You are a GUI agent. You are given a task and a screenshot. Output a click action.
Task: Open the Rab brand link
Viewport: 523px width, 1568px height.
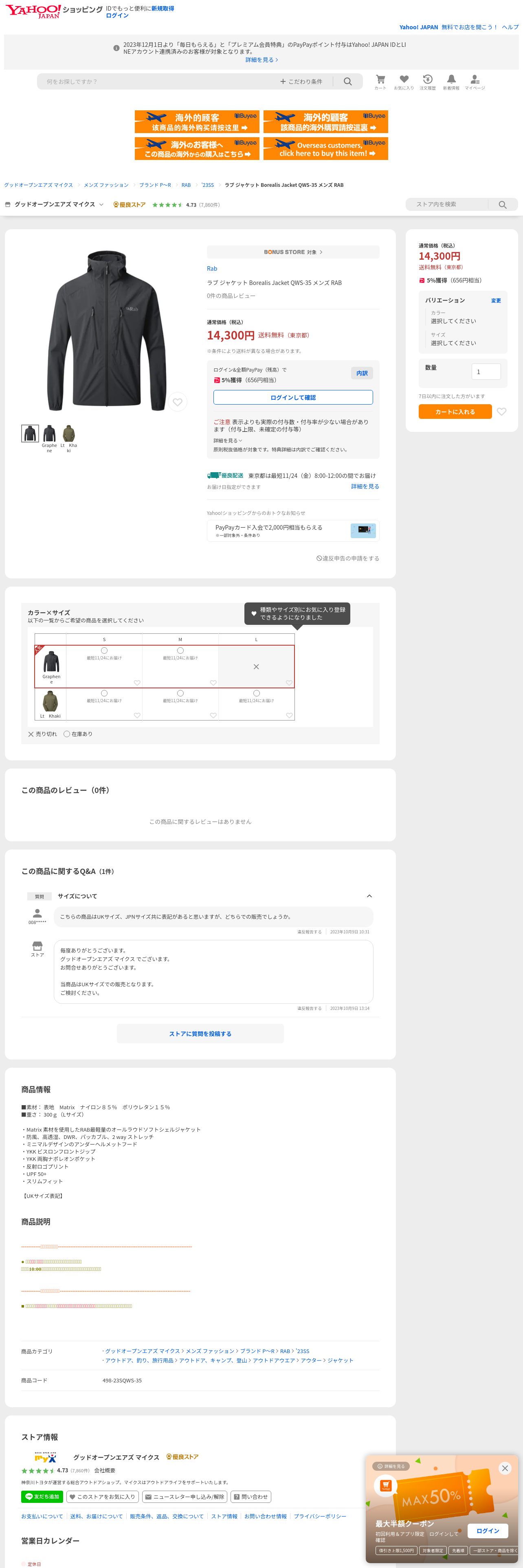point(212,268)
